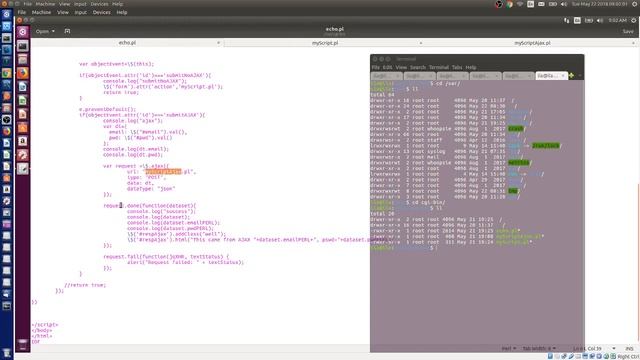
Task: Click guest network indicator icon
Action: point(567,20)
